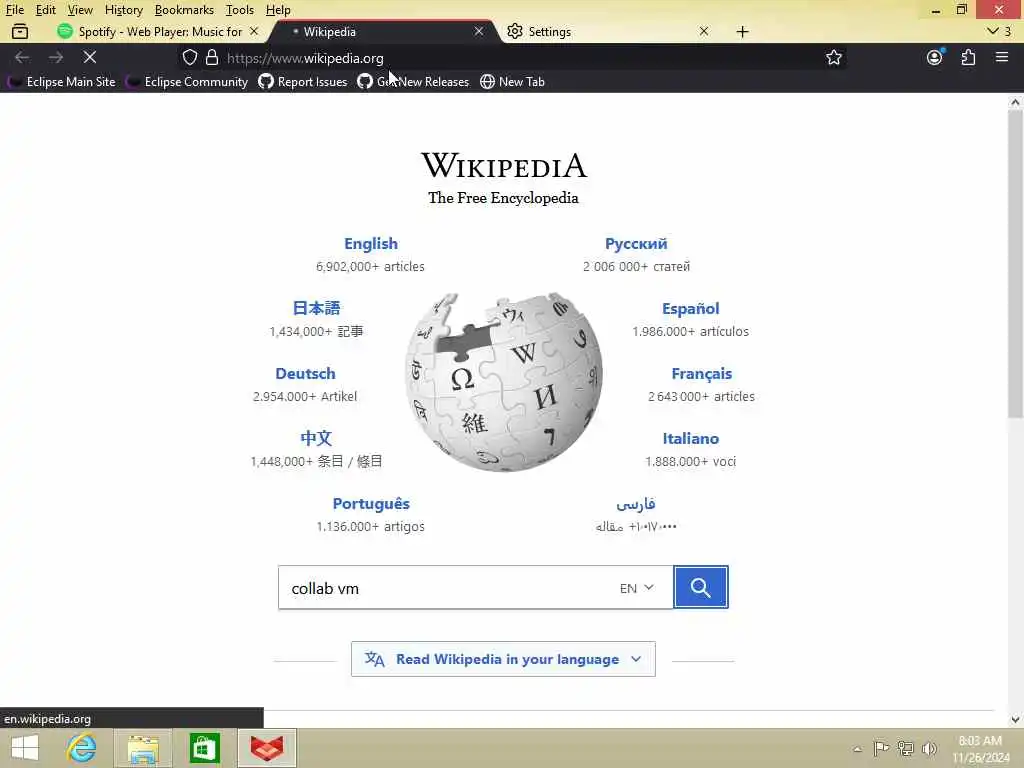The width and height of the screenshot is (1024, 768).
Task: Open the File menu
Action: [15, 10]
